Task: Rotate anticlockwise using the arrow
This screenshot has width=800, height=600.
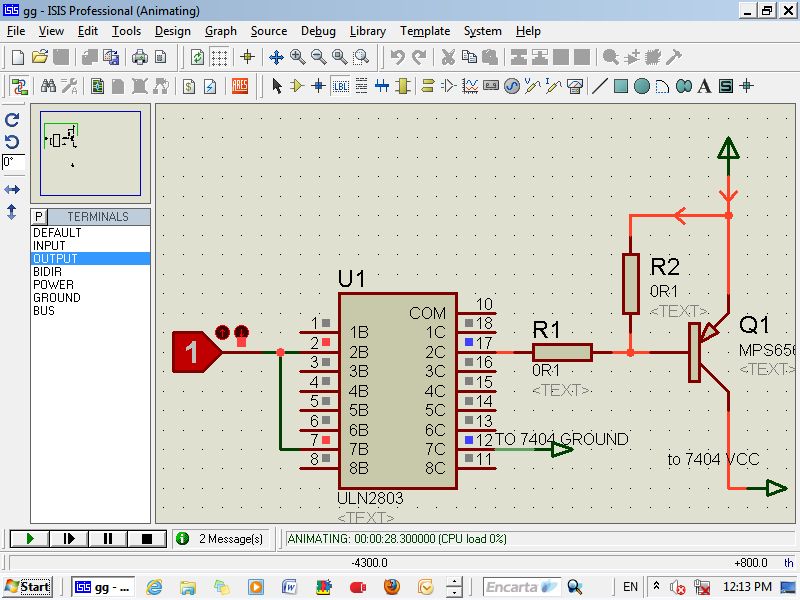Action: (x=12, y=142)
